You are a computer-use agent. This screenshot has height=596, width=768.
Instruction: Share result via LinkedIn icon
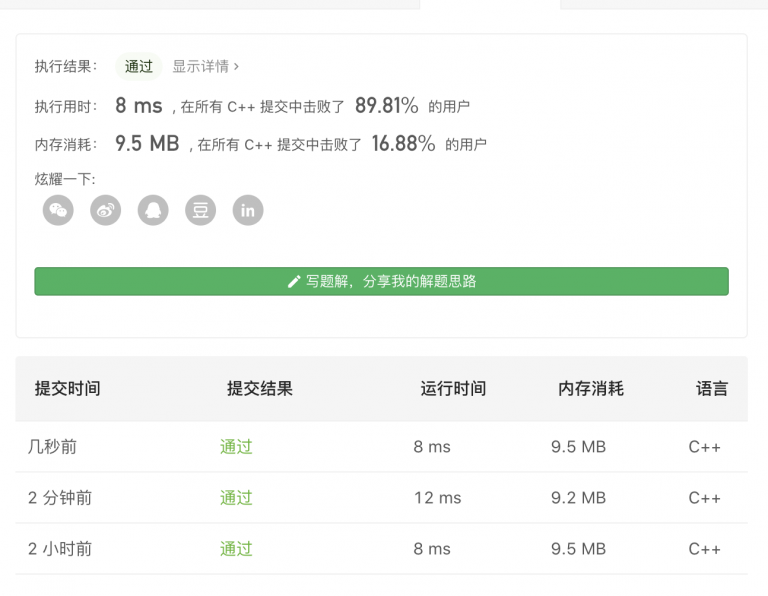(x=248, y=210)
